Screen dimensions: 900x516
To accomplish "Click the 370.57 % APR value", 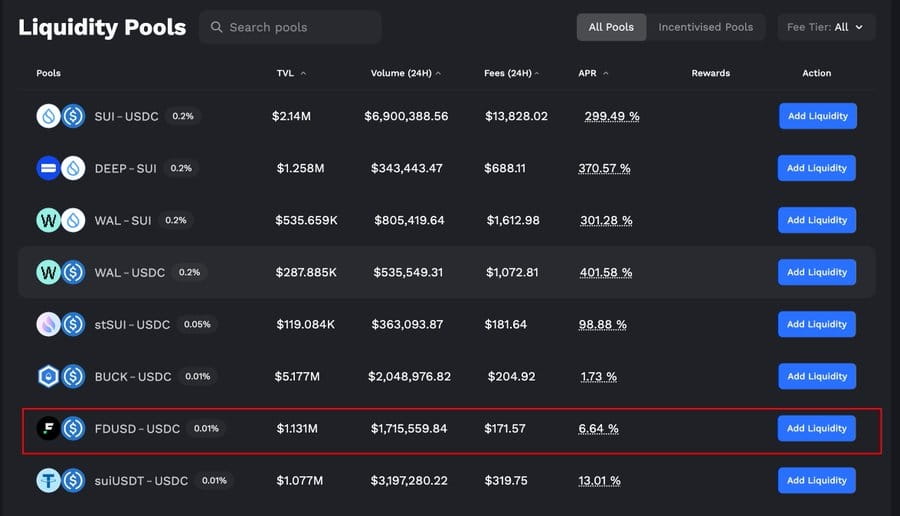I will point(604,168).
